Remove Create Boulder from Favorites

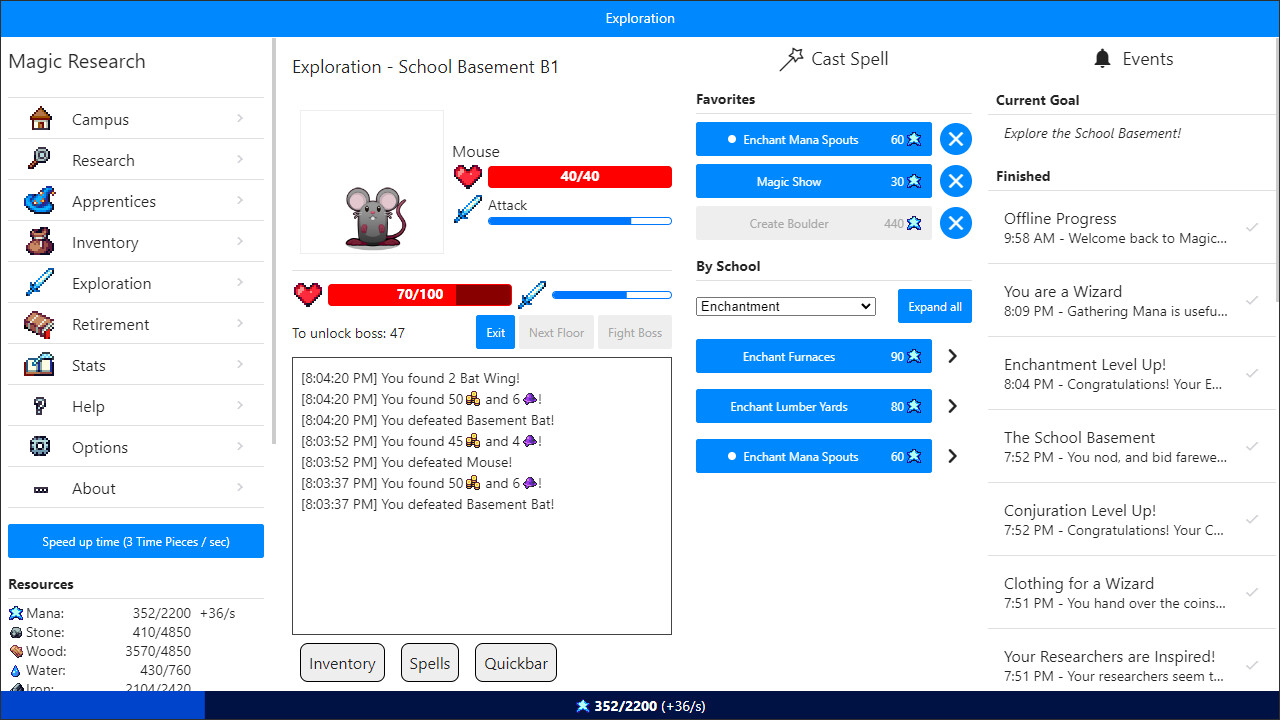(955, 223)
